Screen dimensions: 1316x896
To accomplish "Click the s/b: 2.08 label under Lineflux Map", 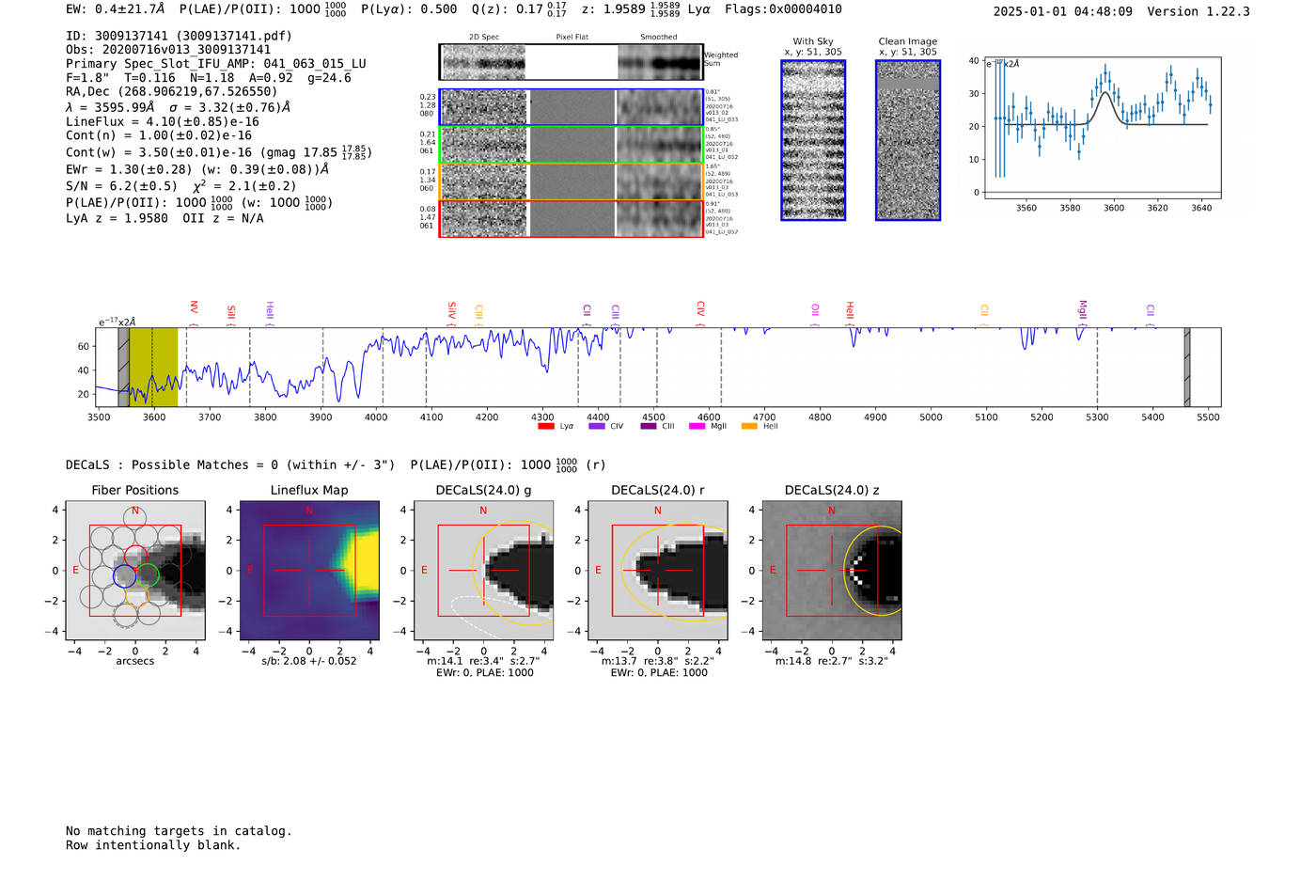I will pos(309,661).
